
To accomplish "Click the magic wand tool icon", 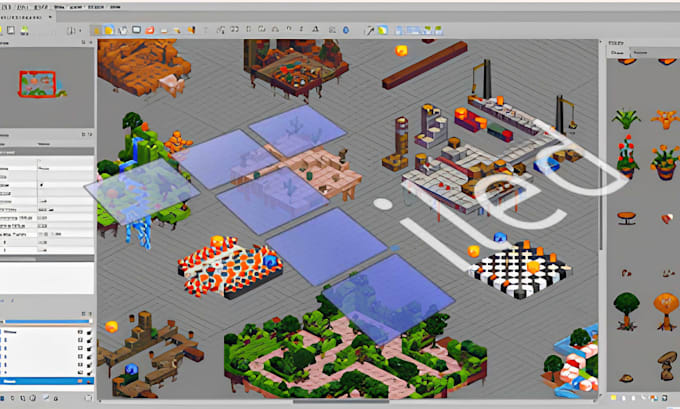I will pos(370,30).
